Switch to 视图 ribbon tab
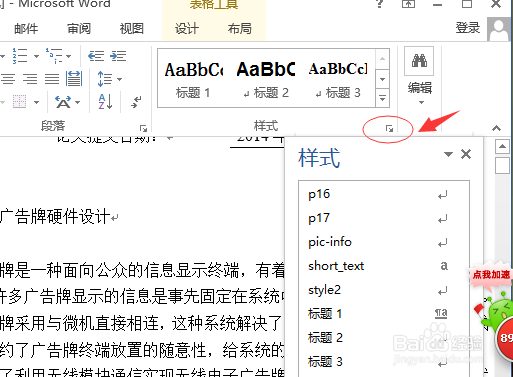Image resolution: width=513 pixels, height=377 pixels. (x=132, y=29)
